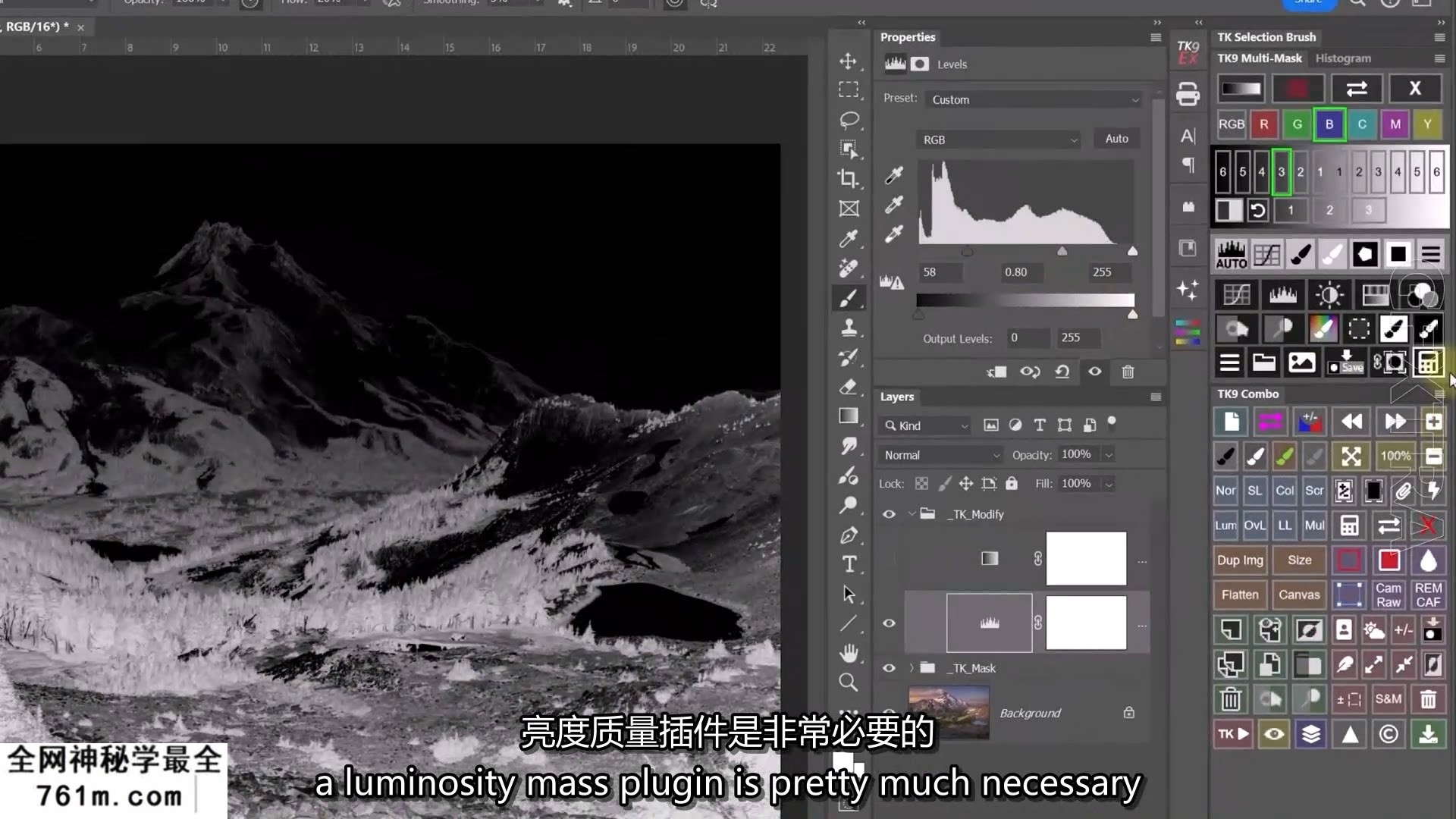Select the Horizontal Type tool

(849, 564)
